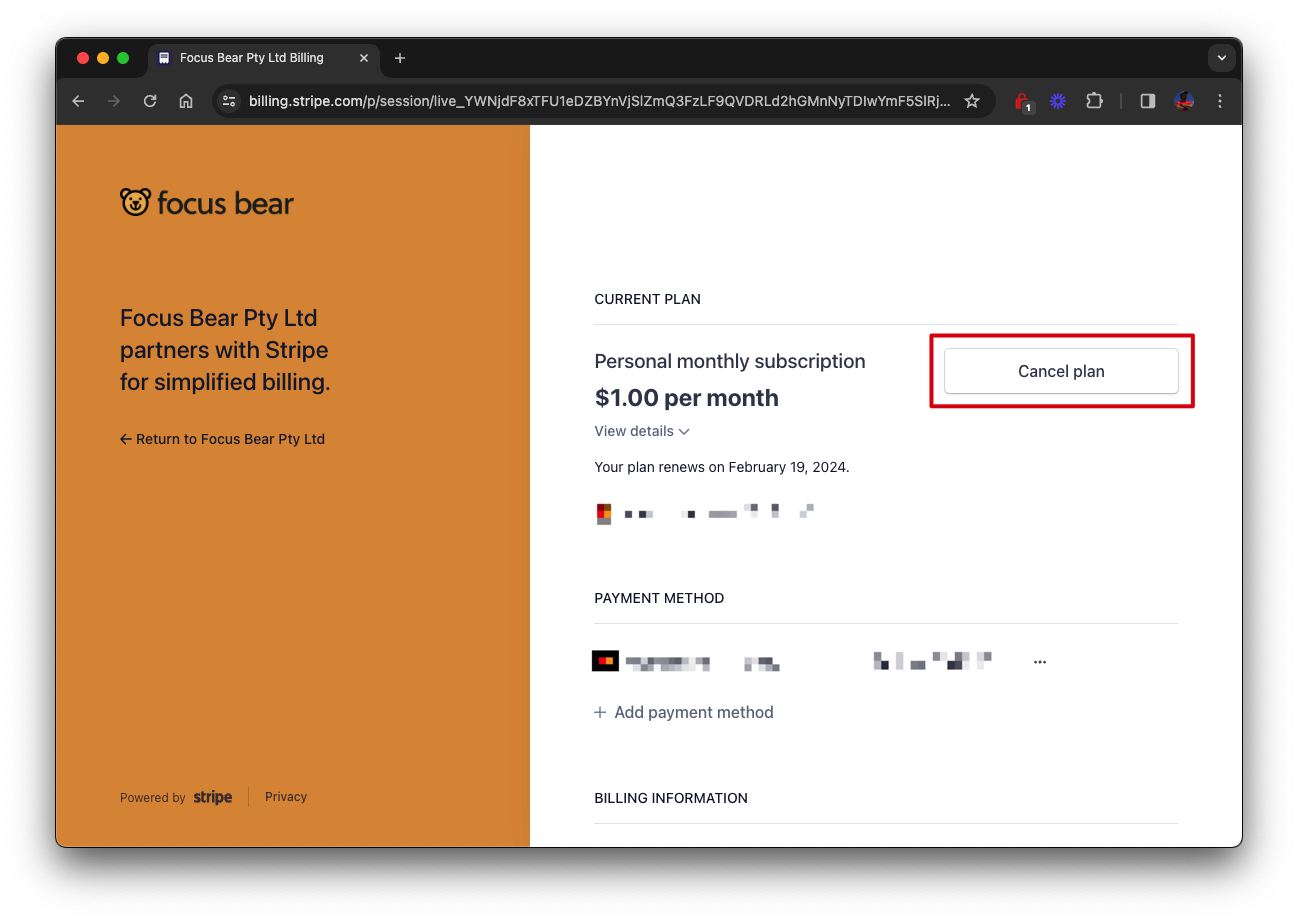
Task: Reload the billing page
Action: coord(150,101)
